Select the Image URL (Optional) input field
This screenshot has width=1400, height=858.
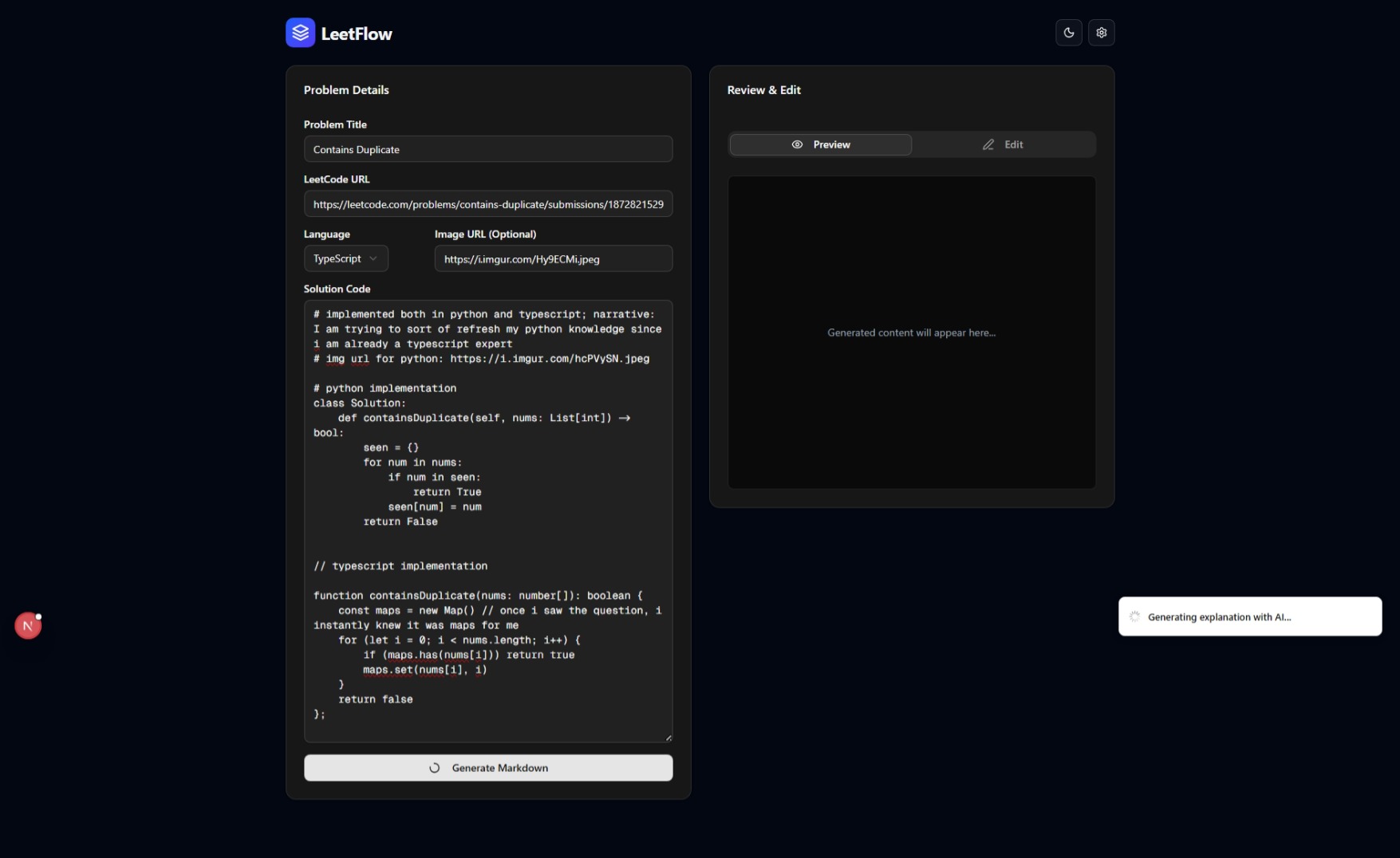pos(553,259)
